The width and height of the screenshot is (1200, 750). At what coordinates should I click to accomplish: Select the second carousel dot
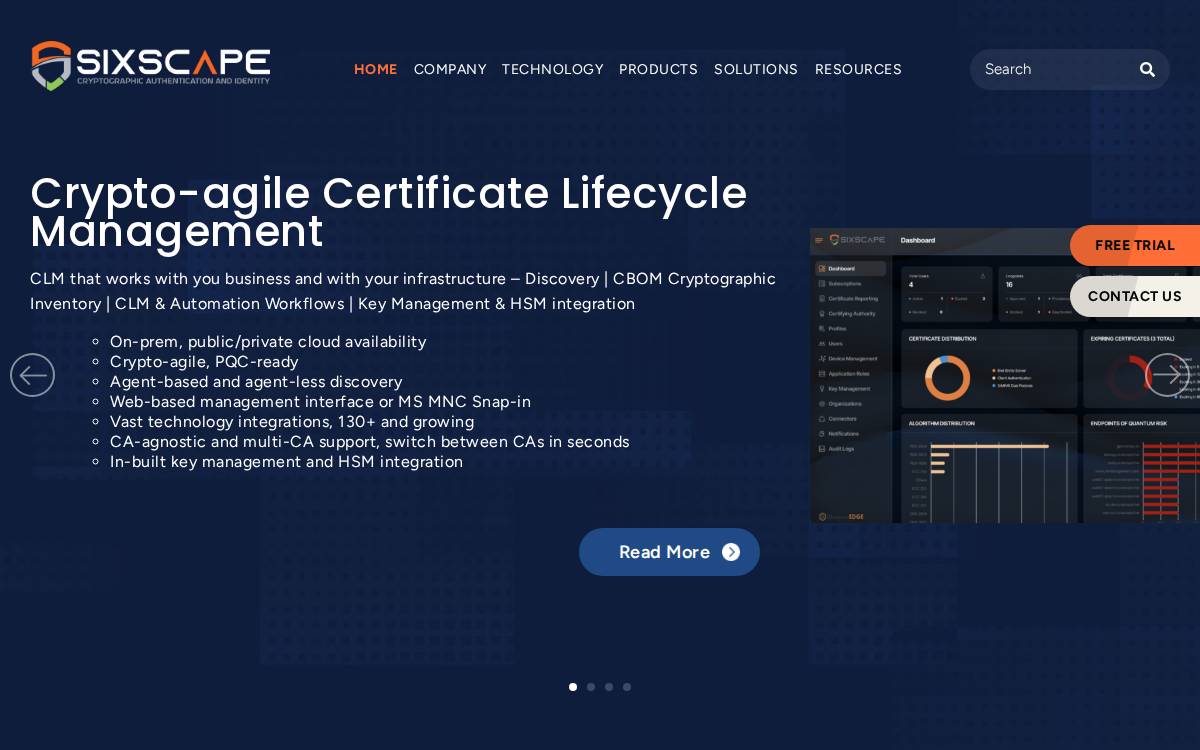point(591,687)
